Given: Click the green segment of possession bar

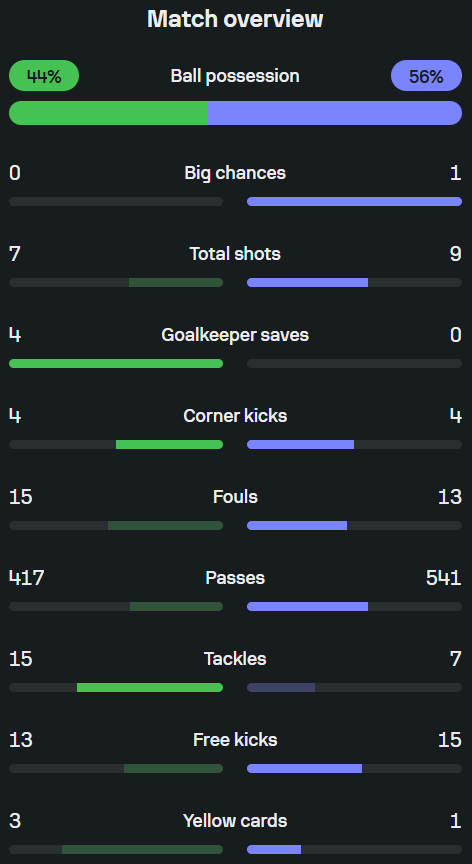Looking at the screenshot, I should click(x=108, y=113).
